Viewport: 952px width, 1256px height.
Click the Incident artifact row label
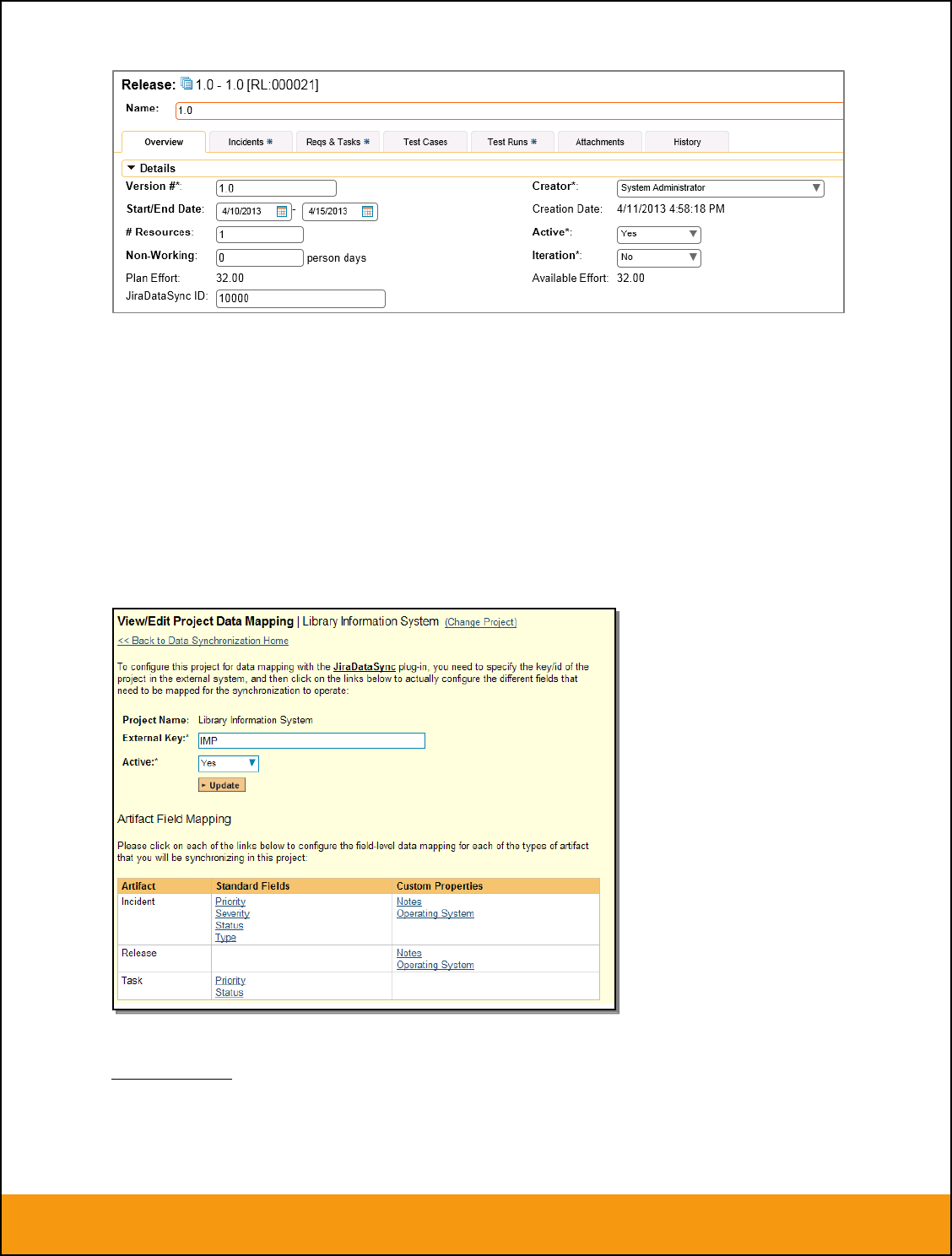pos(138,901)
